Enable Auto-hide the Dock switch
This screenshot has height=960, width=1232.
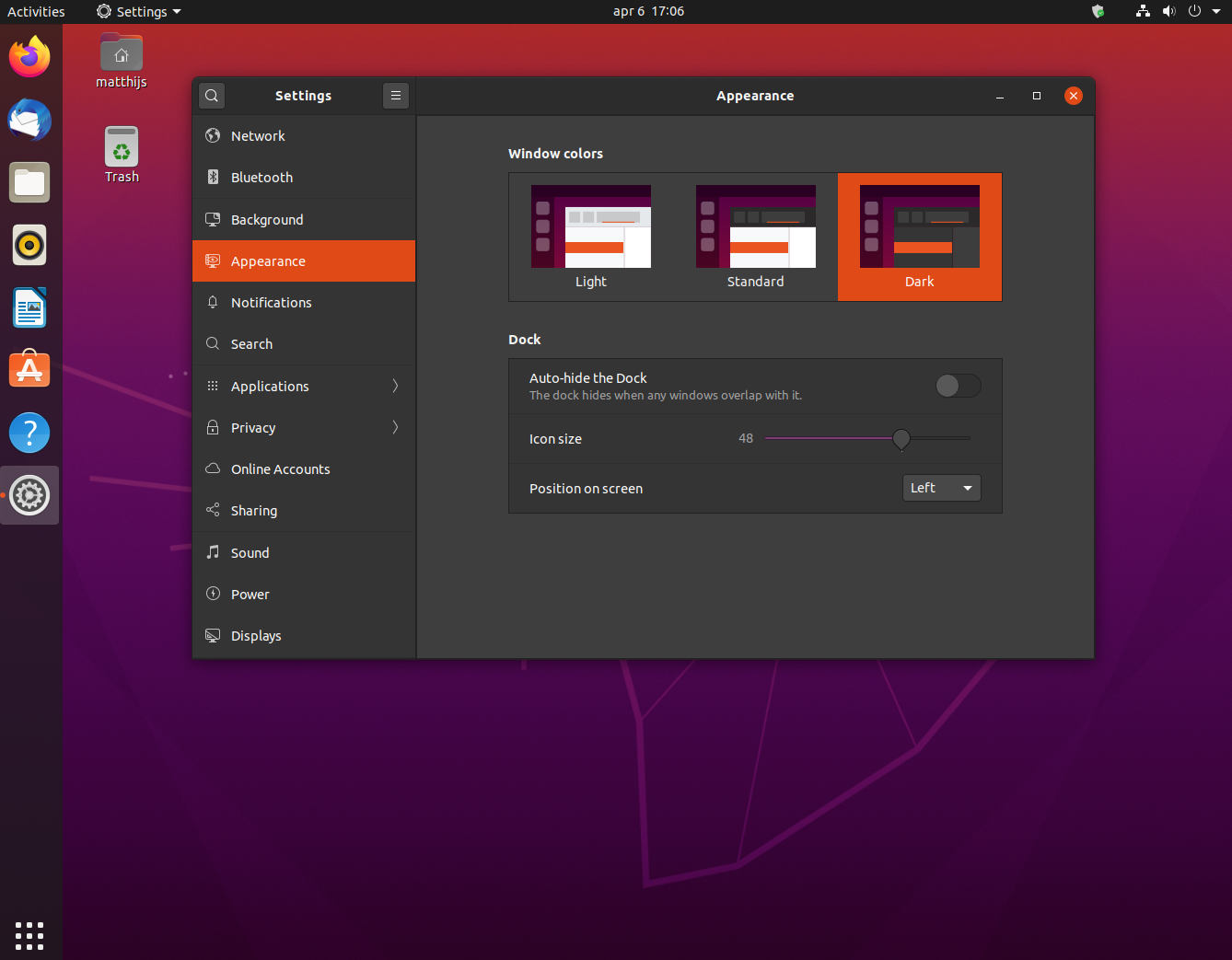(x=958, y=386)
